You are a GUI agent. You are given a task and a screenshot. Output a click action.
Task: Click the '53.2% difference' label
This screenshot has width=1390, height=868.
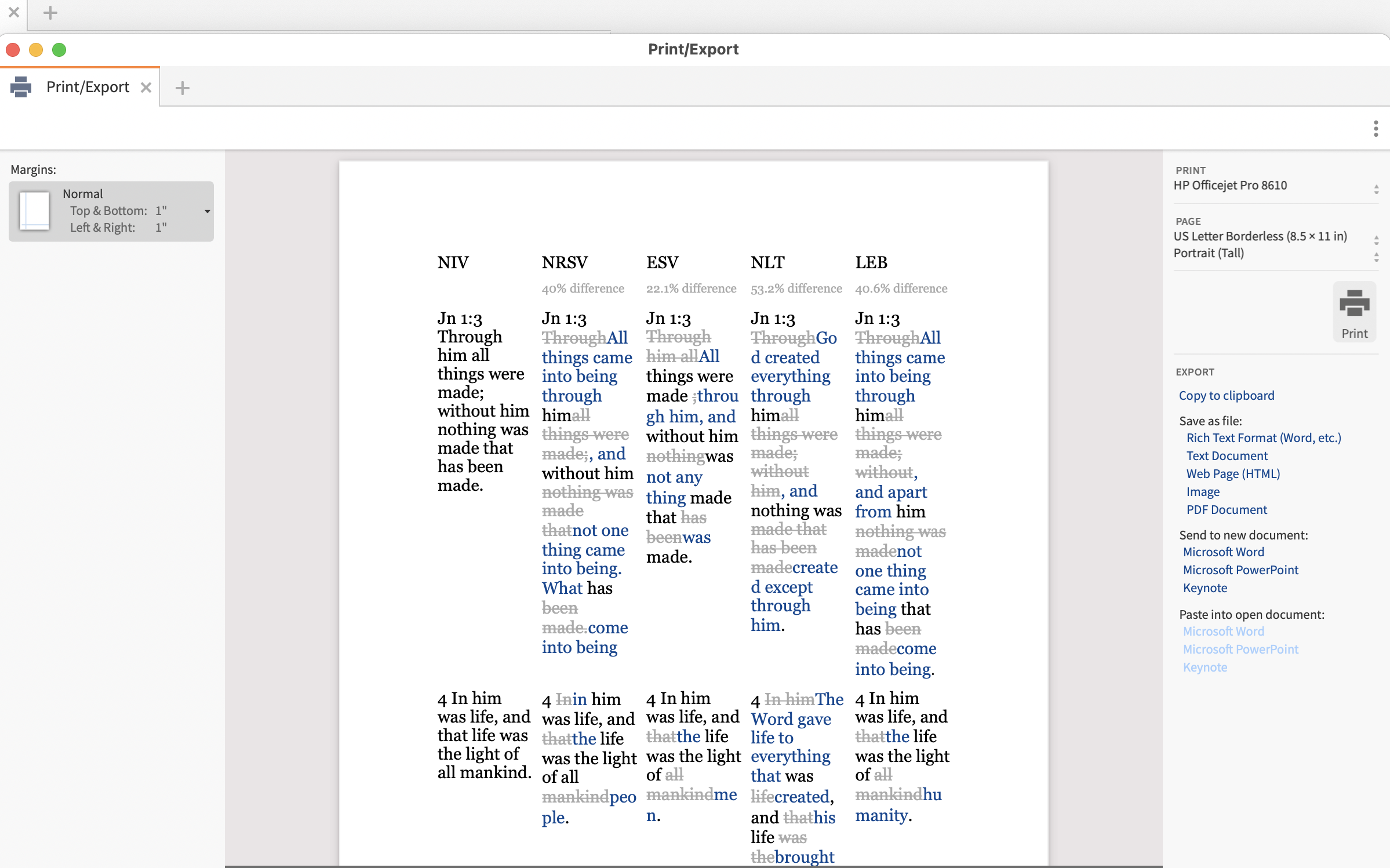pos(796,289)
